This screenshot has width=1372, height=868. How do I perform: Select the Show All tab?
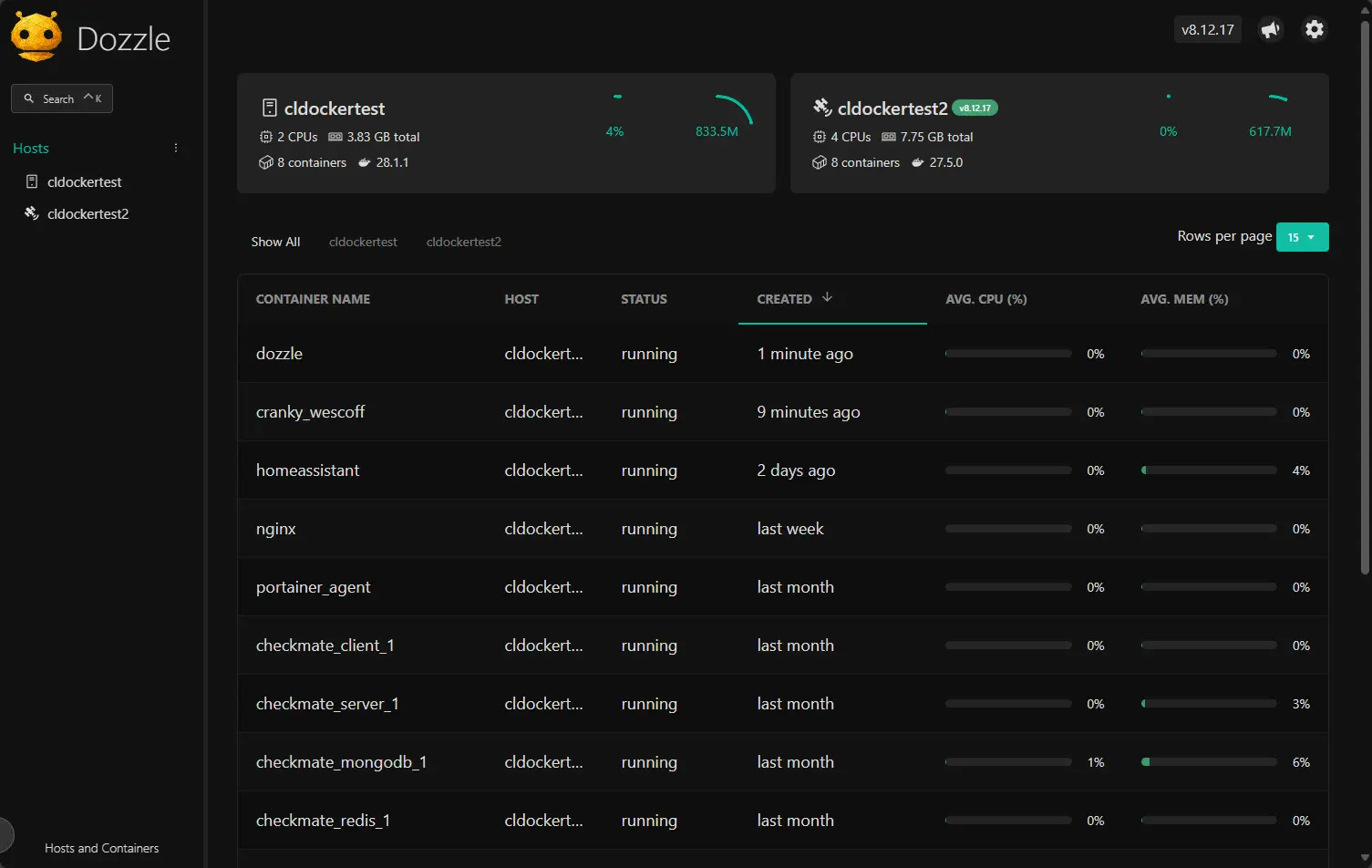click(x=275, y=242)
